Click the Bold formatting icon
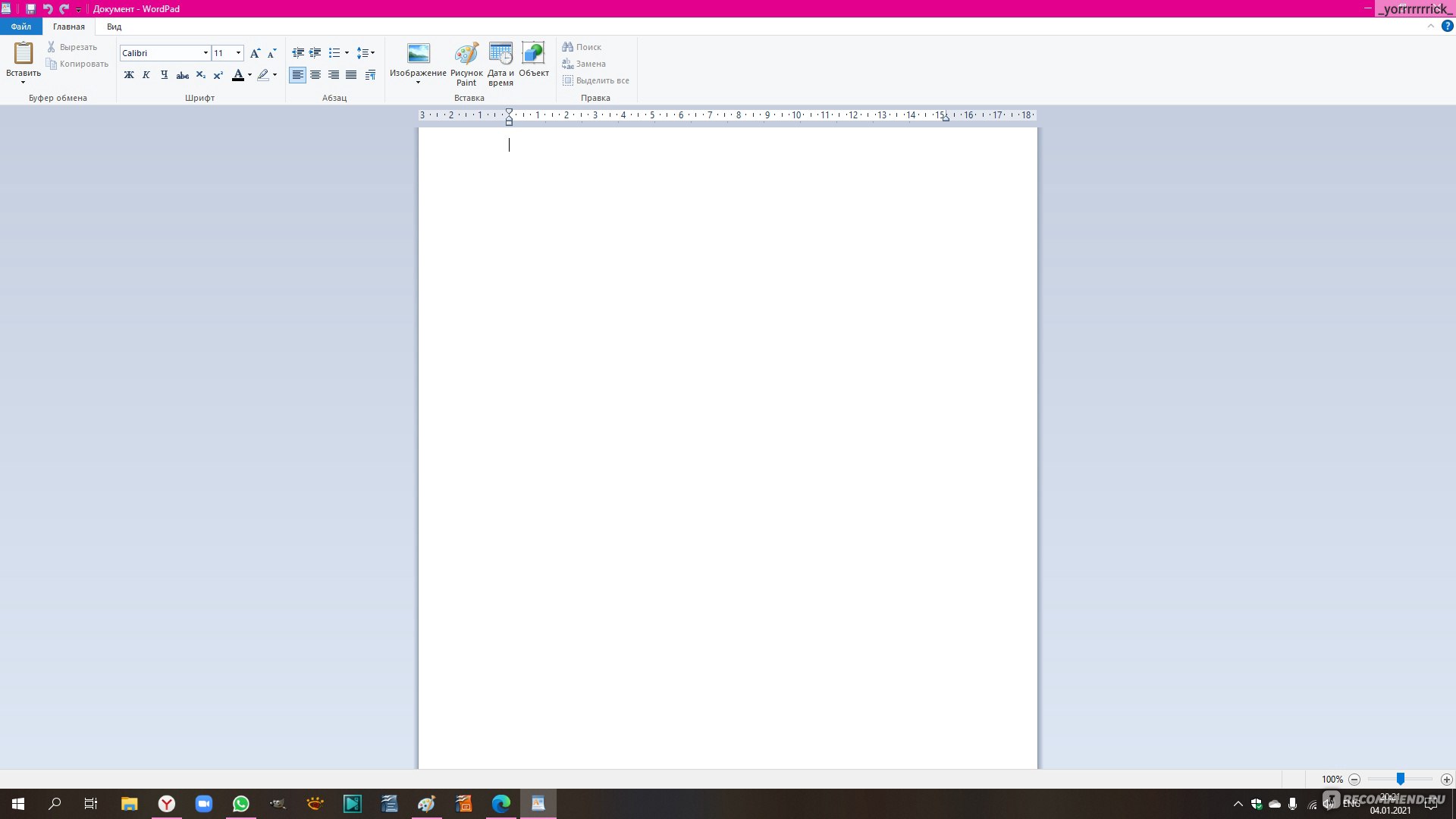The width and height of the screenshot is (1456, 819). (x=128, y=75)
